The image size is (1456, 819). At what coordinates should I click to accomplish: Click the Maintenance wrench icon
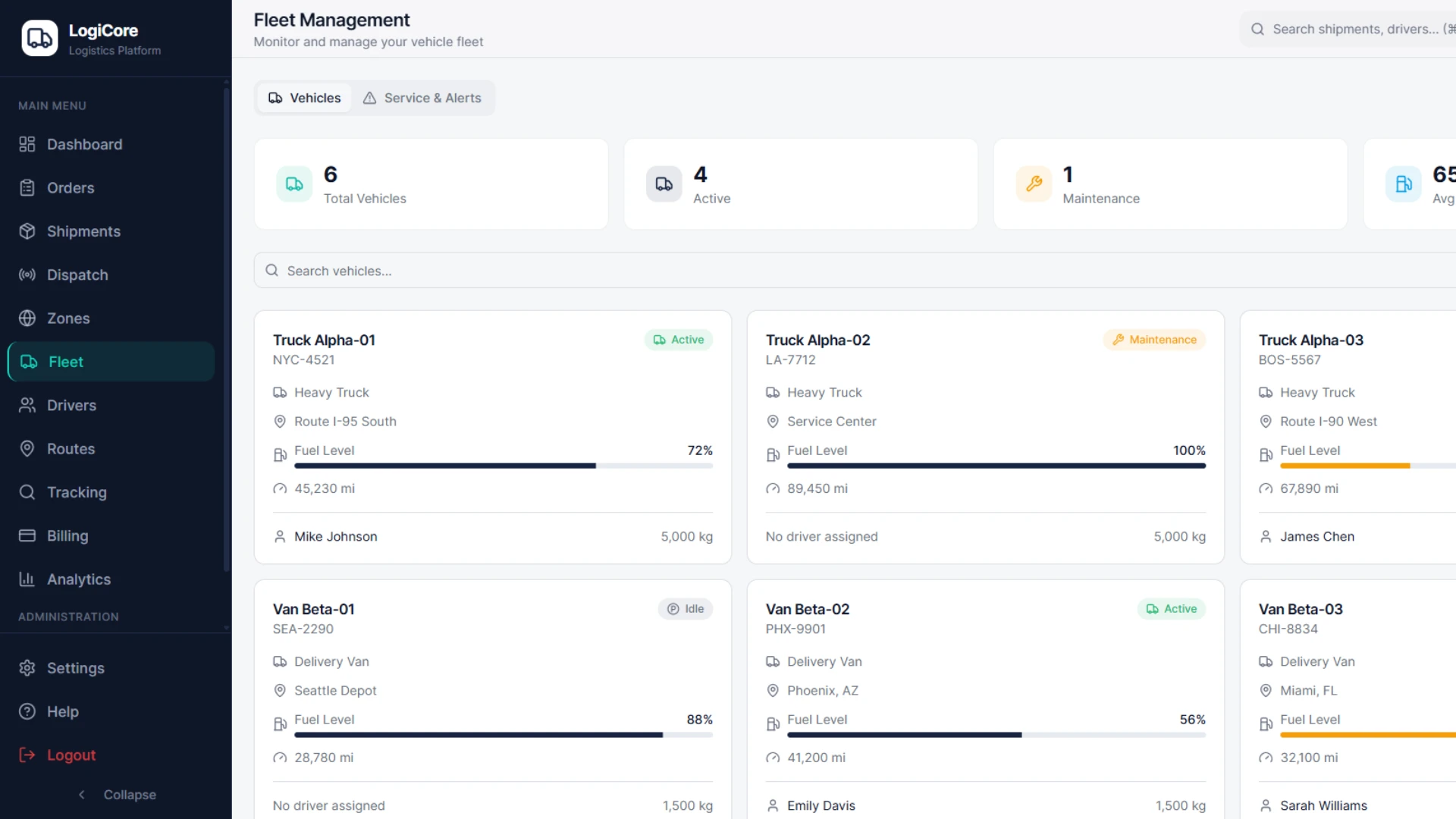pos(1034,184)
